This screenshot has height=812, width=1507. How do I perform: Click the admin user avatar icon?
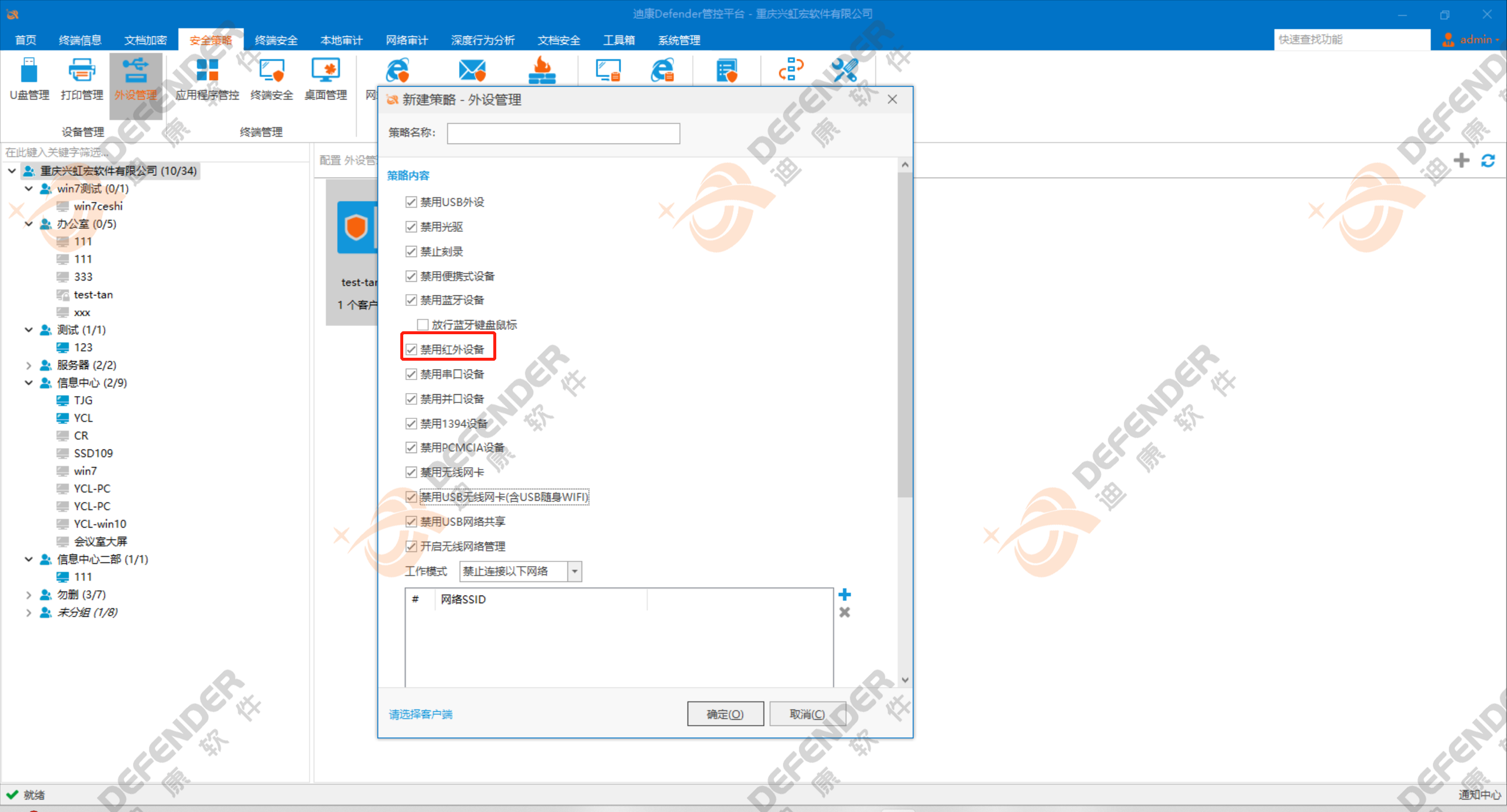1448,39
